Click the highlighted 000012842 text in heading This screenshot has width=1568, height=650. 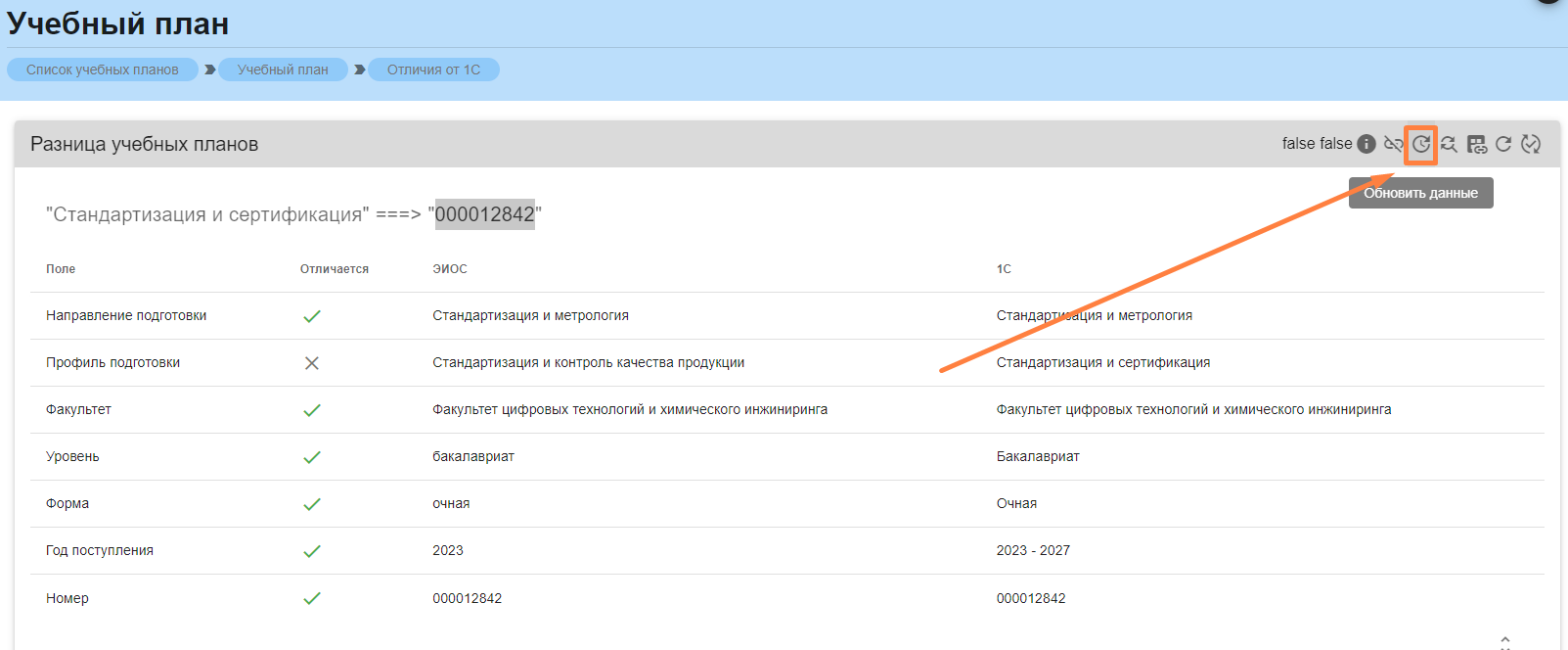pos(485,214)
